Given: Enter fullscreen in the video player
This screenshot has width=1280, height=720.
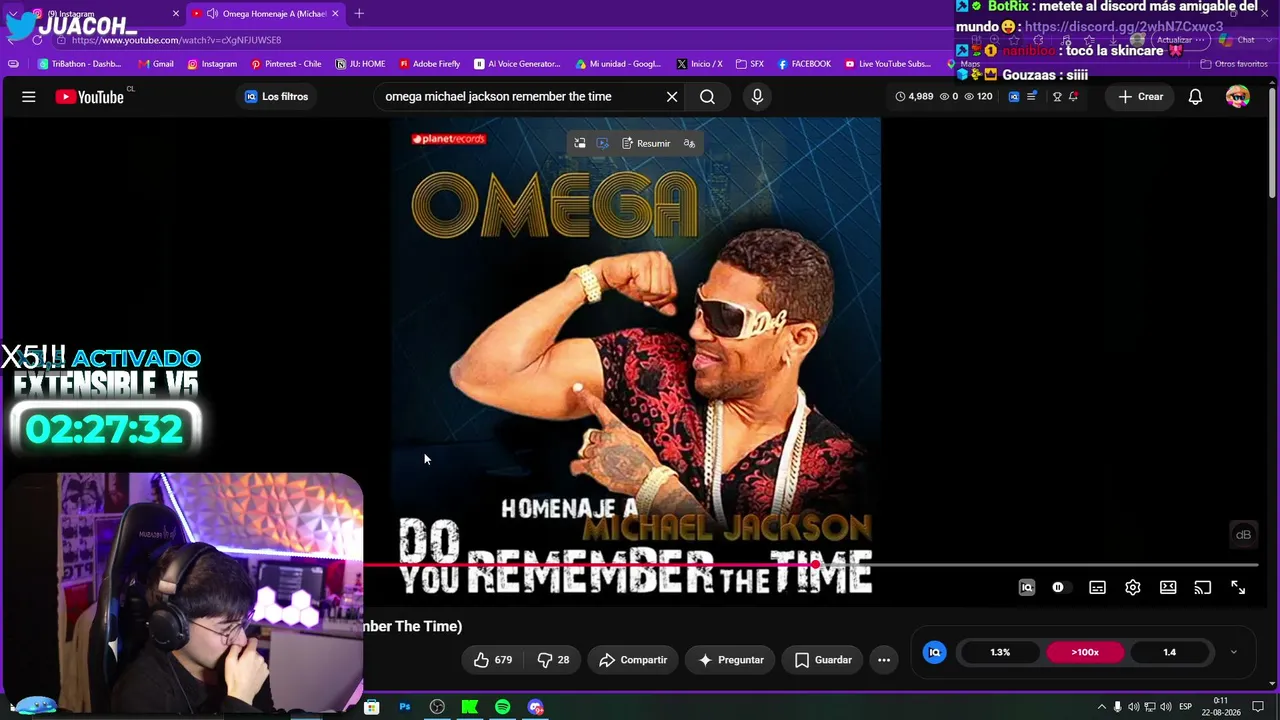Looking at the screenshot, I should point(1238,588).
